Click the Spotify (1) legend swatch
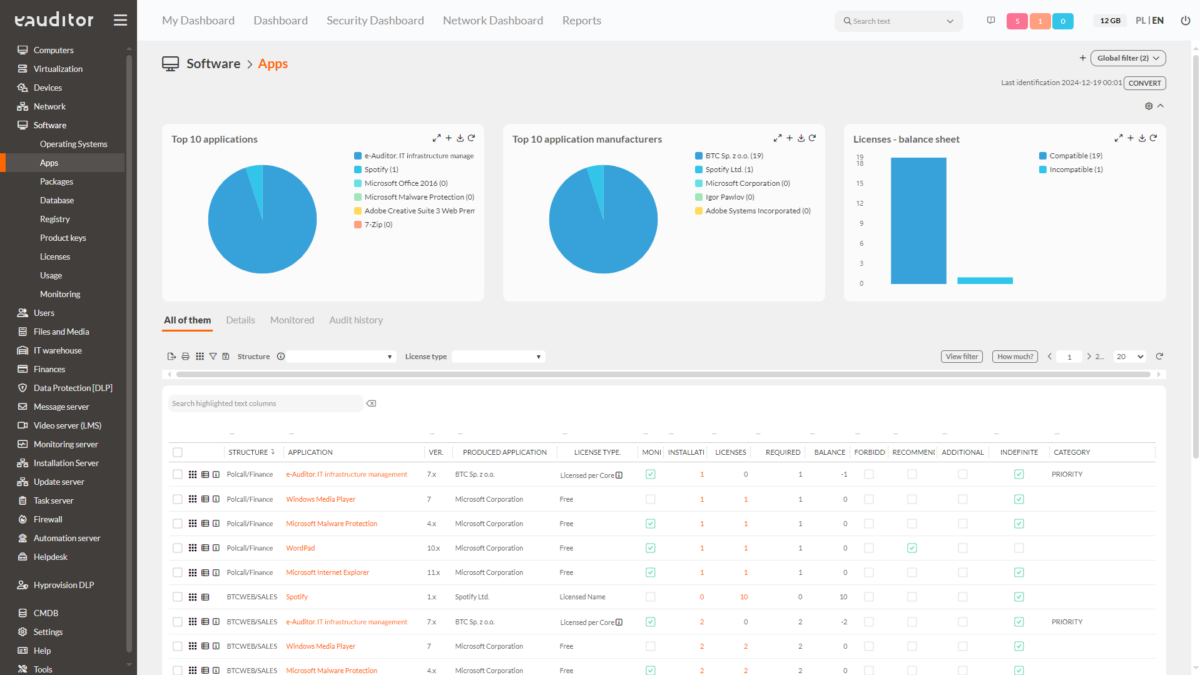The image size is (1200, 675). (357, 170)
